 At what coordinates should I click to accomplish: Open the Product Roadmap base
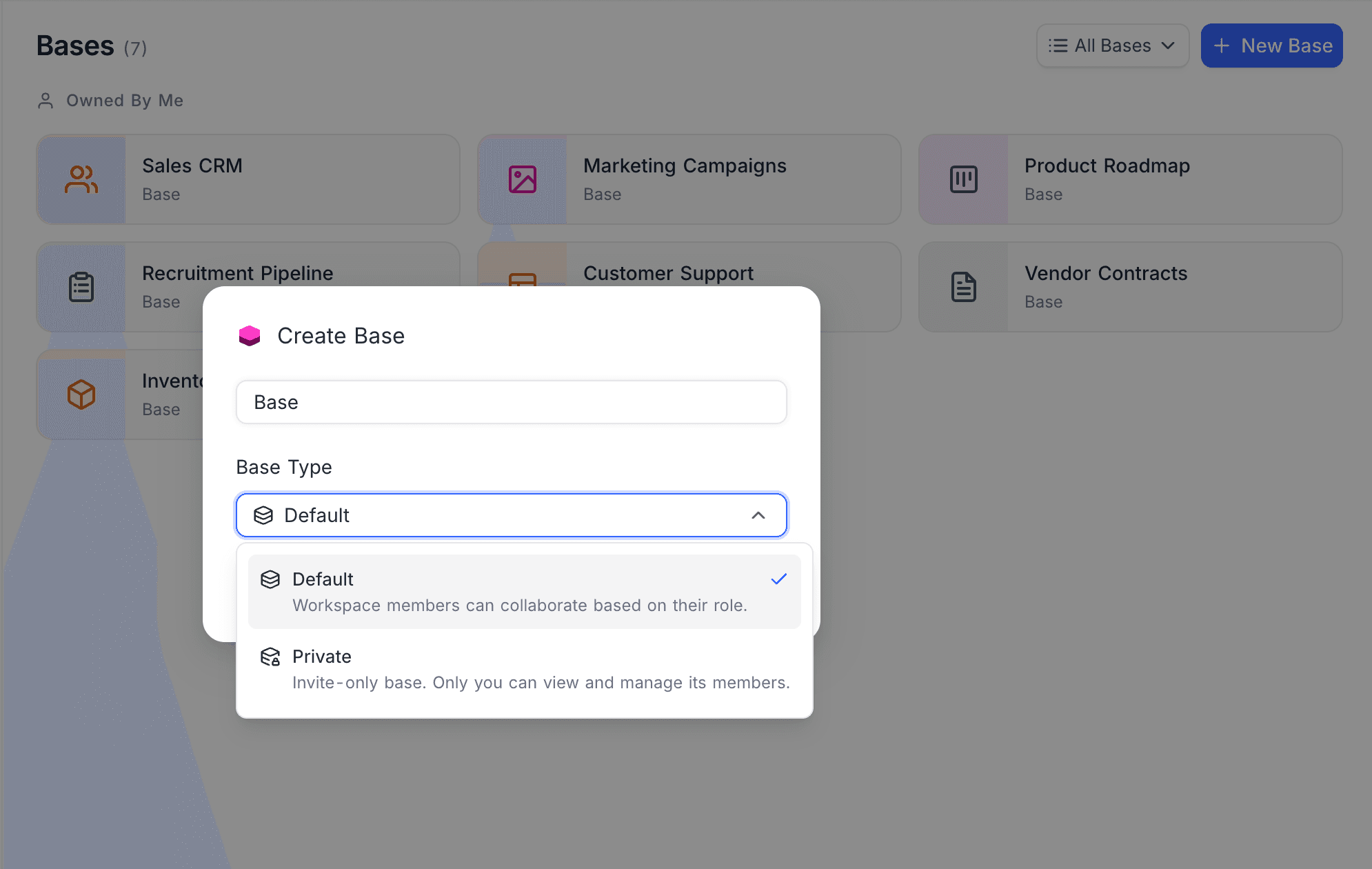[x=1131, y=179]
